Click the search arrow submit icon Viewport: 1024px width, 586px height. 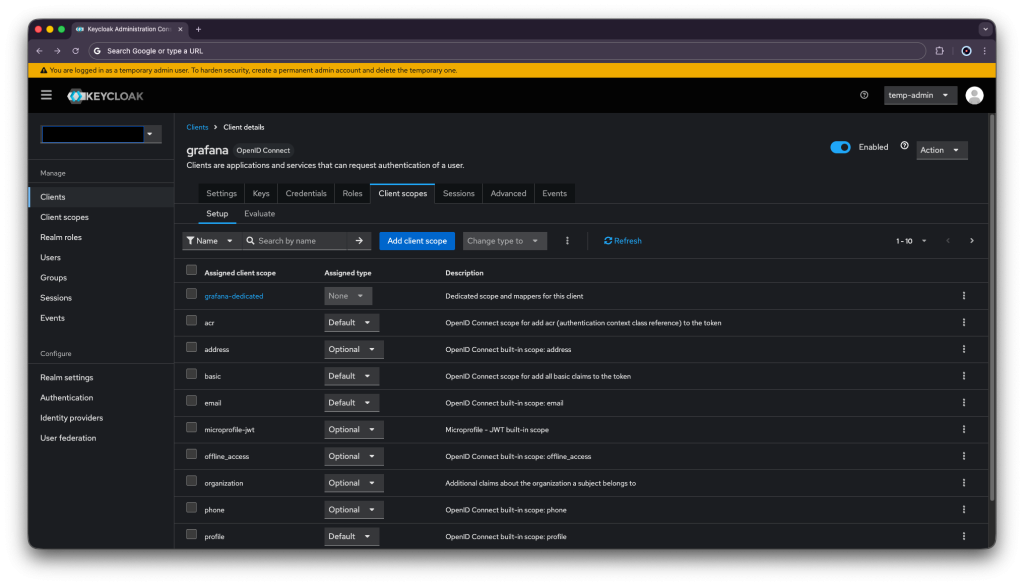click(360, 241)
